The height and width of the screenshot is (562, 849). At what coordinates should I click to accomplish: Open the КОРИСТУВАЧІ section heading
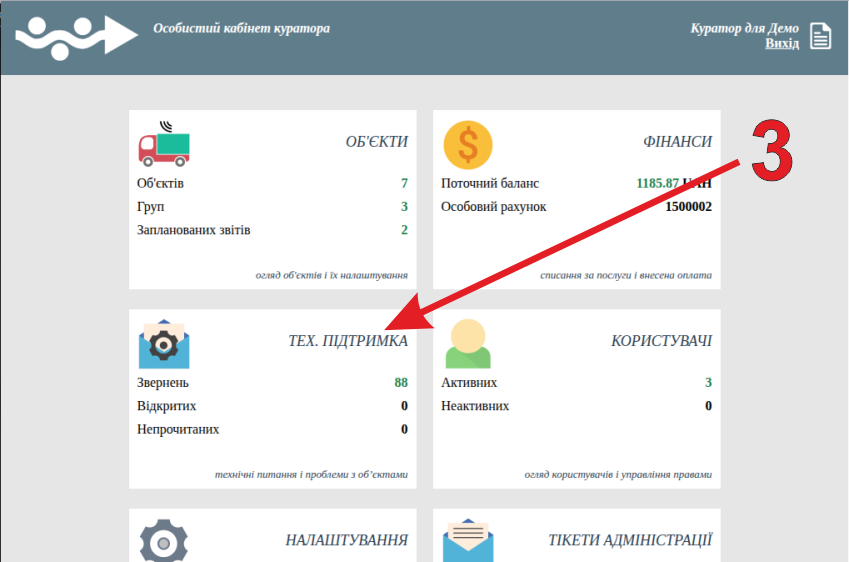661,342
